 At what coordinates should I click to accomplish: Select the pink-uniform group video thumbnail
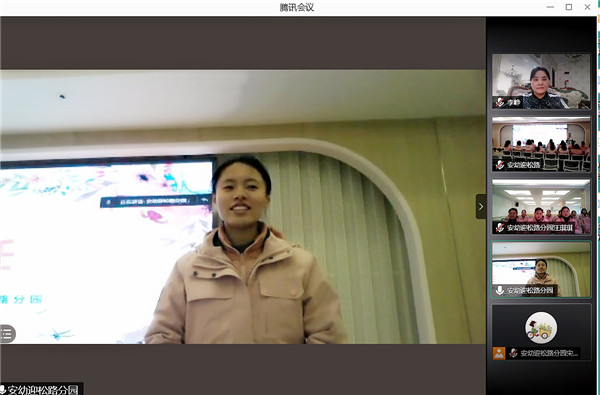pos(541,207)
